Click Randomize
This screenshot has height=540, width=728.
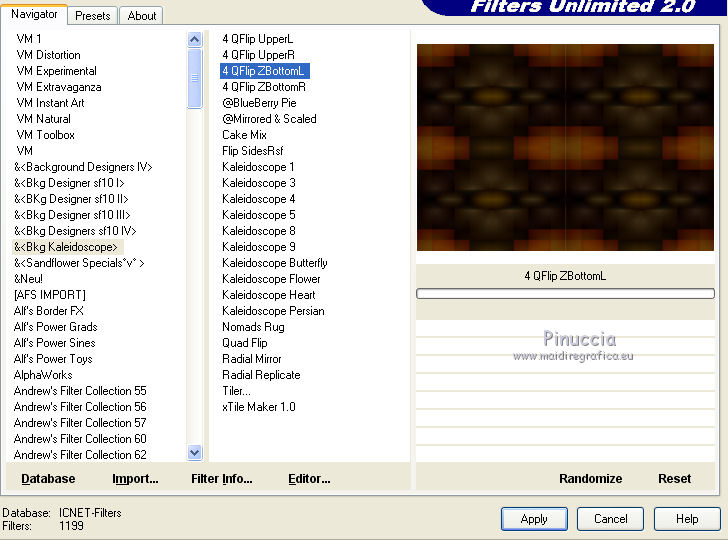click(x=590, y=479)
